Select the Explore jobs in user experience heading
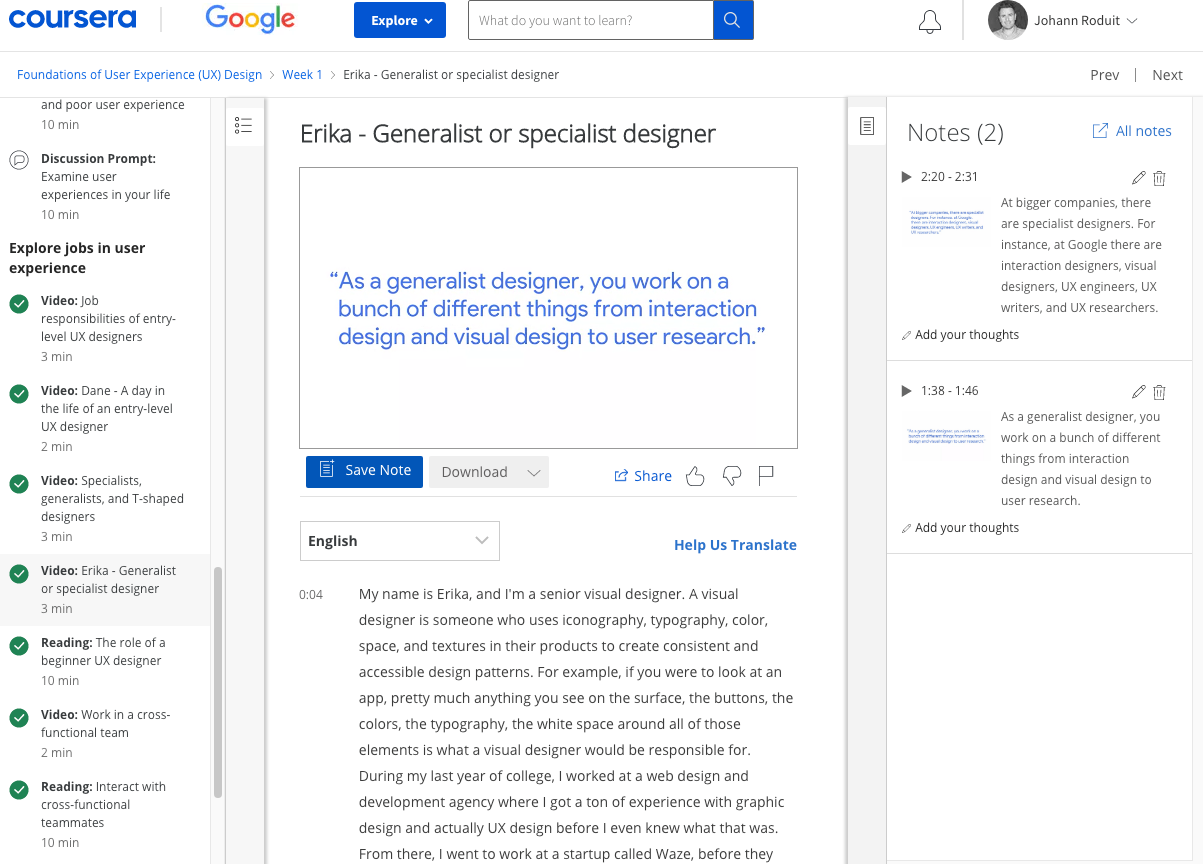This screenshot has width=1203, height=864. tap(77, 258)
